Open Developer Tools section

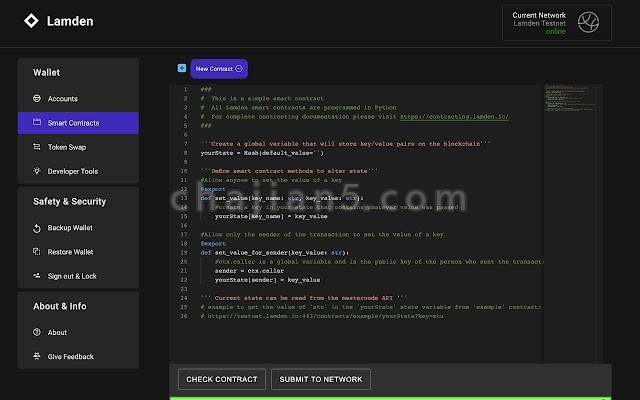pos(78,171)
